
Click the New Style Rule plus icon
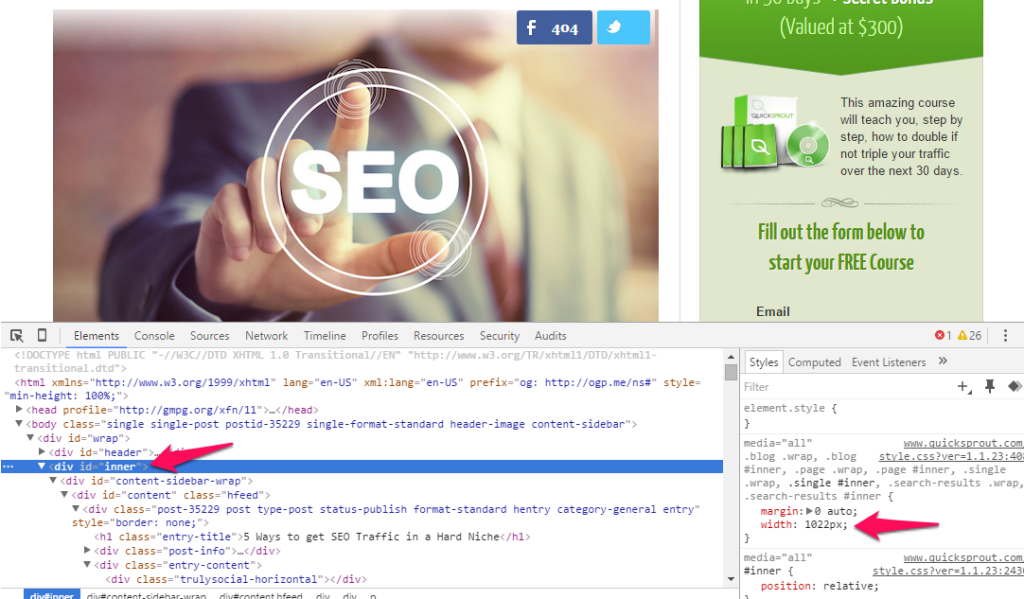[x=963, y=386]
